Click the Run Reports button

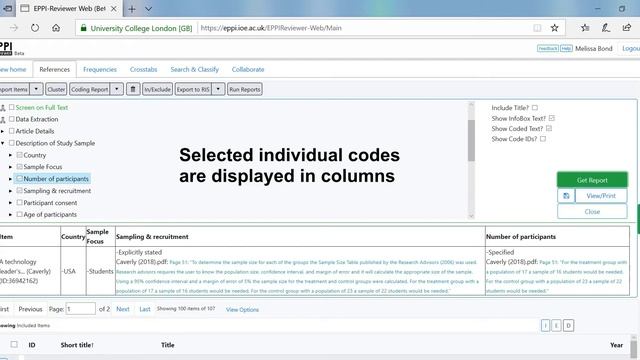244,89
